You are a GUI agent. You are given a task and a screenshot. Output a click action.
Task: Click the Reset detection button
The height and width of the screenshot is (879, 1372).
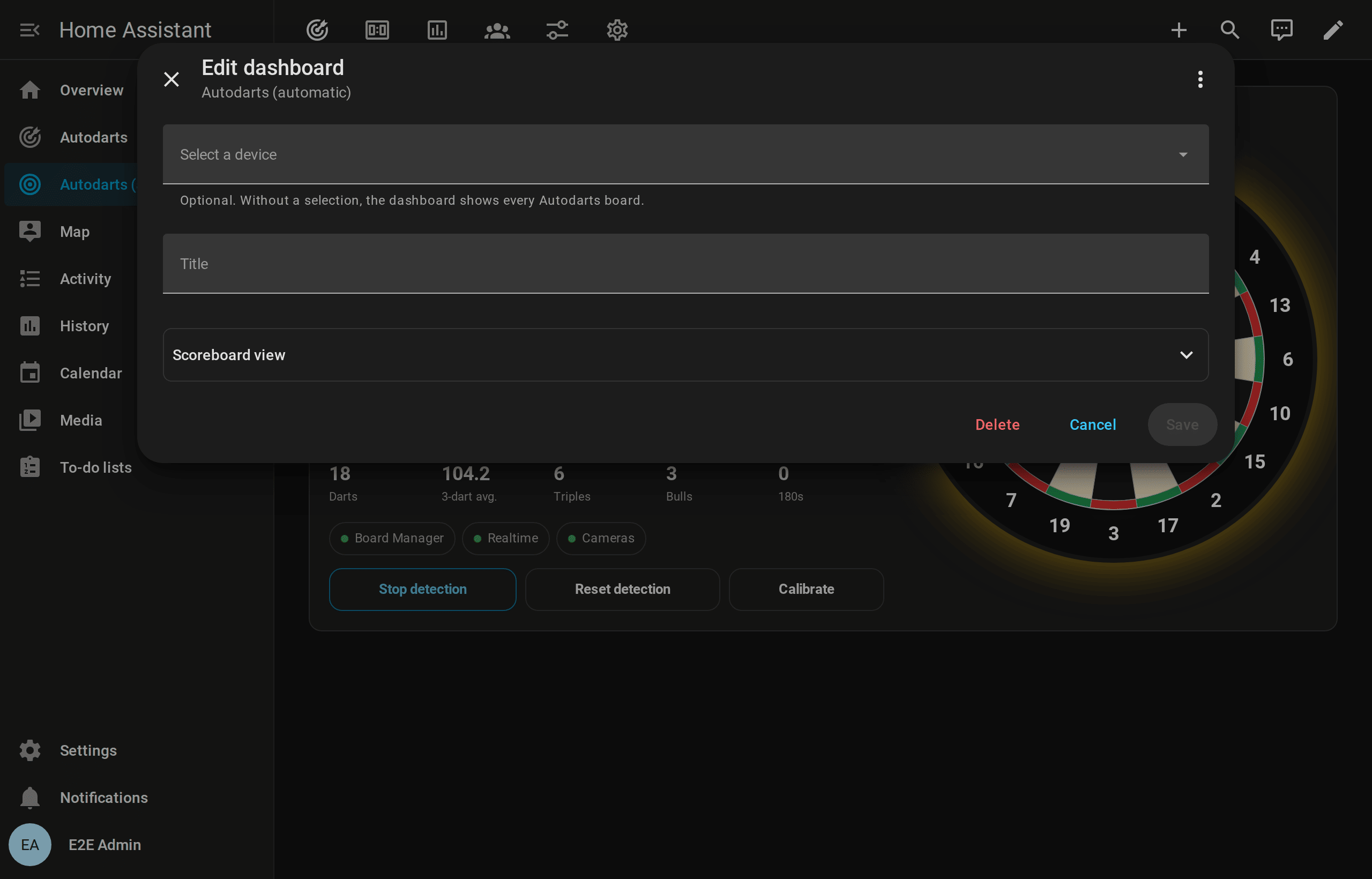(x=622, y=589)
